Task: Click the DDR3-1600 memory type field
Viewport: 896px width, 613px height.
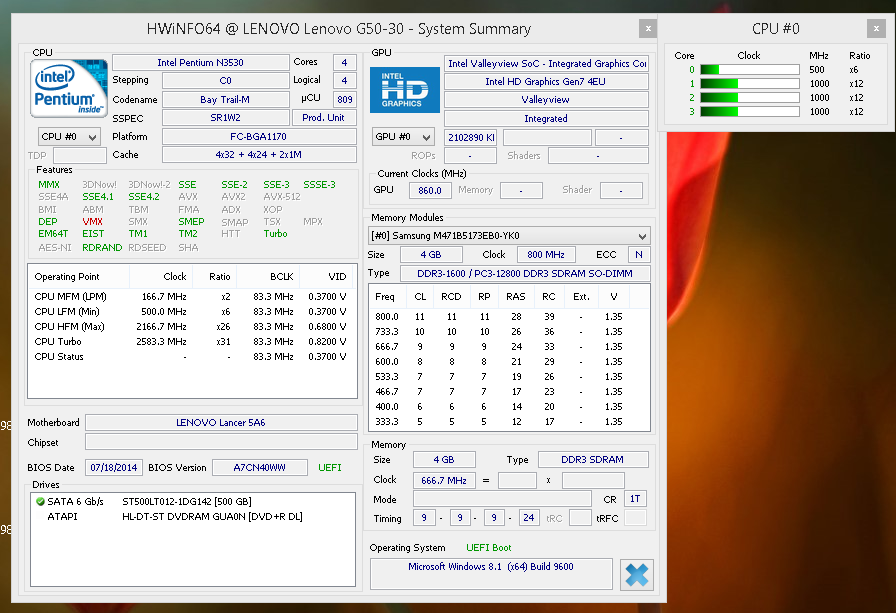Action: [x=525, y=274]
